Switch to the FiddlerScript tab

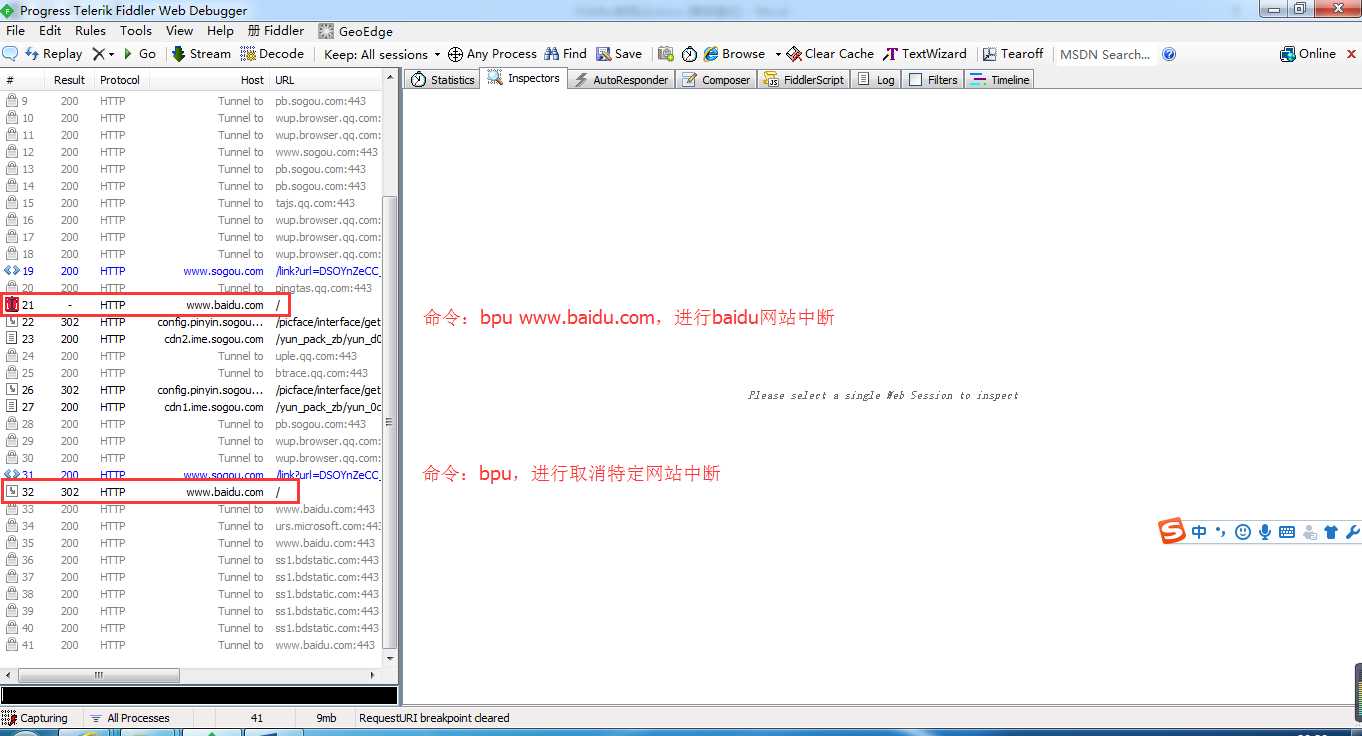[803, 79]
